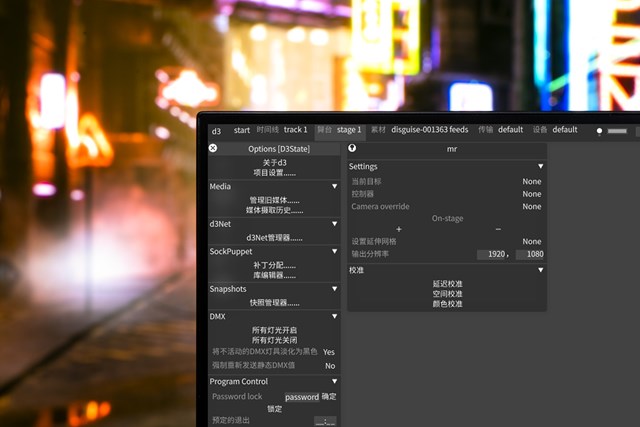This screenshot has width=640, height=427.
Task: Open 延迟校准 delay calibration
Action: (x=447, y=284)
